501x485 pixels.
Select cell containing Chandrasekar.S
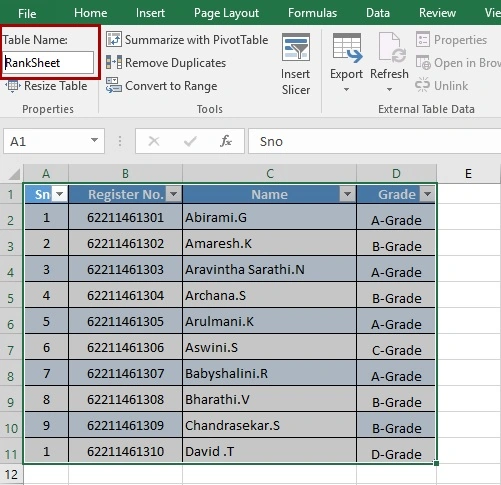(270, 425)
